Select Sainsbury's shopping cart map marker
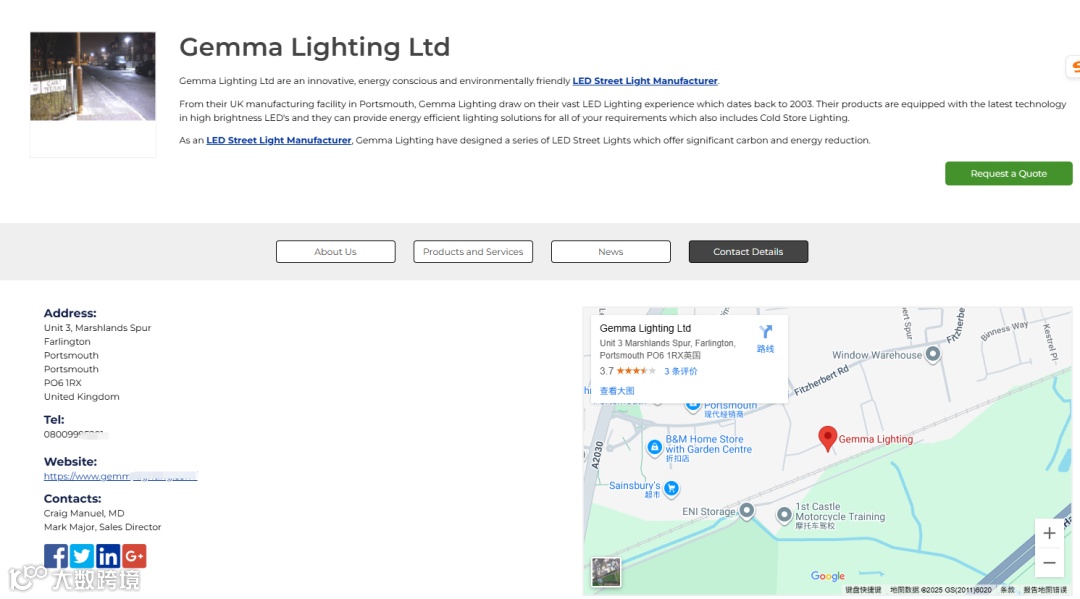The width and height of the screenshot is (1080, 599). coord(671,488)
